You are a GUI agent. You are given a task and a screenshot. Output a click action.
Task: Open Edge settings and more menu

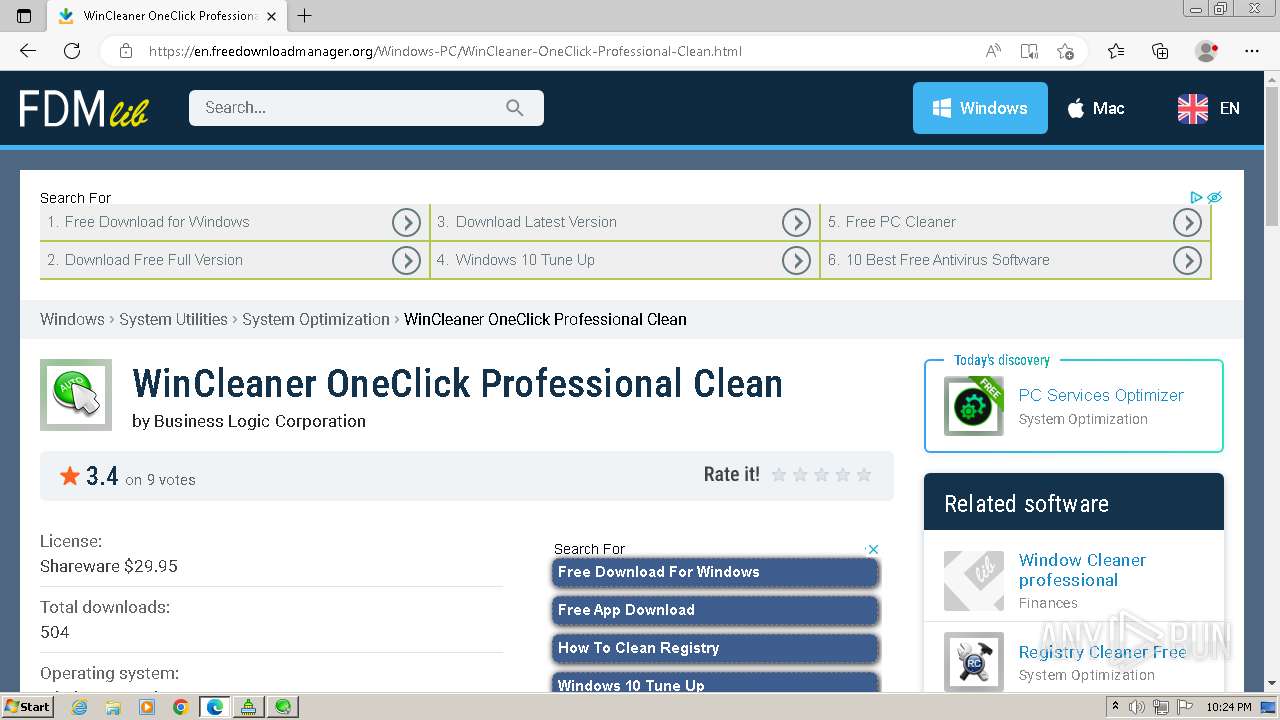coord(1252,51)
